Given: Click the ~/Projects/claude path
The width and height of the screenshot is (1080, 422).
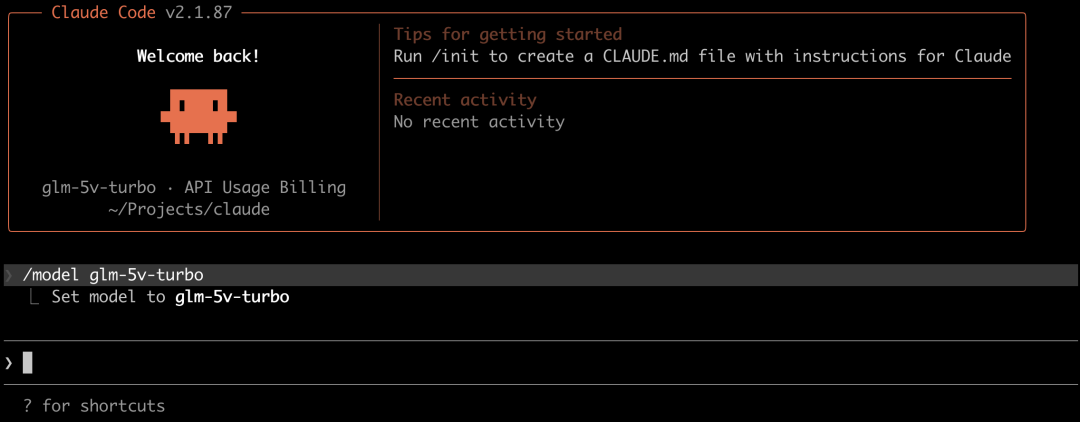Looking at the screenshot, I should (x=188, y=209).
